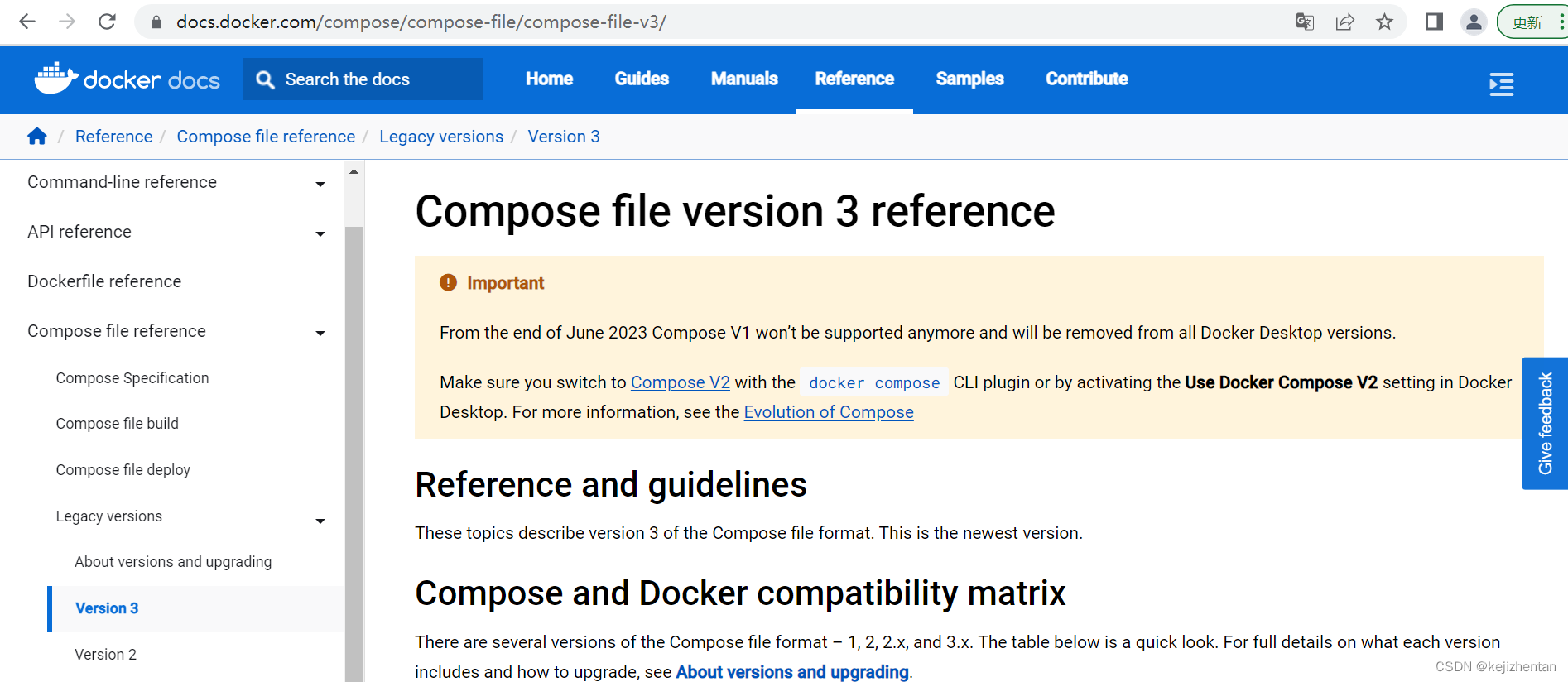Follow the Compose V2 link

[x=681, y=382]
